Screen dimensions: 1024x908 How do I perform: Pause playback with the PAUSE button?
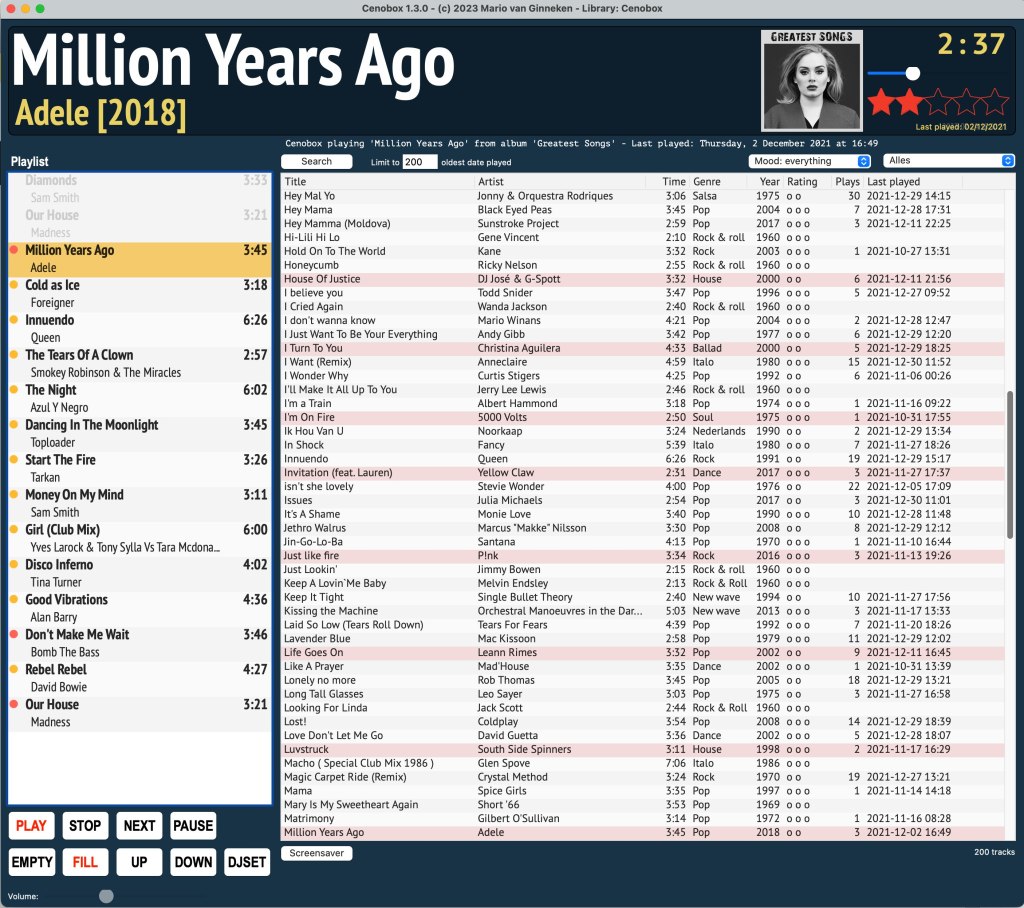point(193,825)
